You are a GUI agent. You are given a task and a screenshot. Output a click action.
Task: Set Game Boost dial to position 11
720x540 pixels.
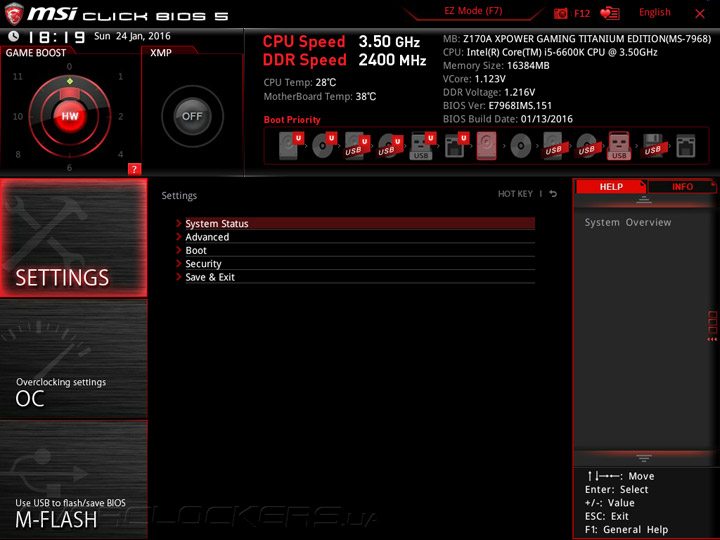(x=18, y=76)
